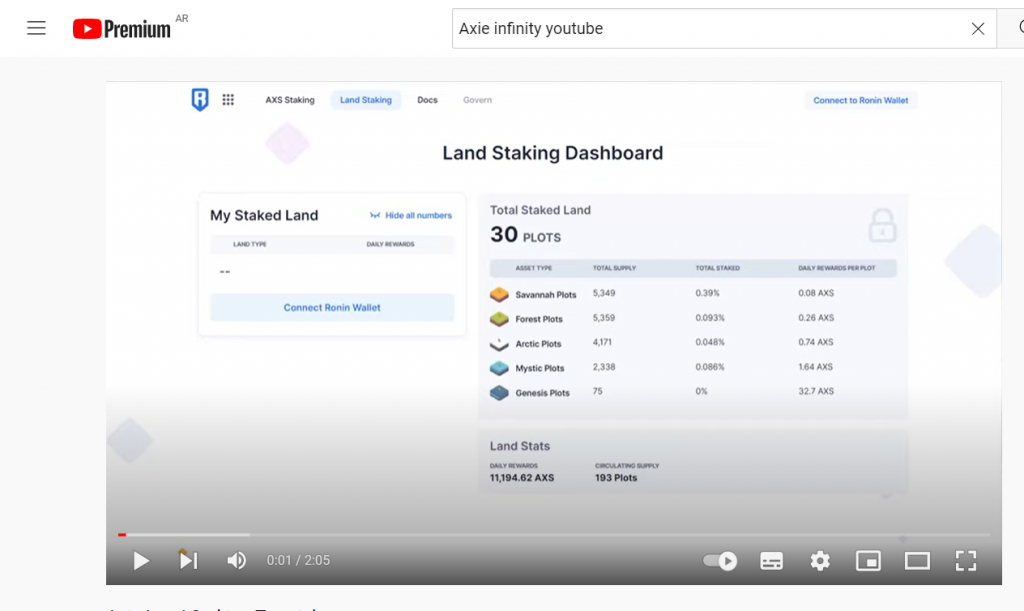Click the Savannah Plots icon
1024x611 pixels.
pos(499,294)
